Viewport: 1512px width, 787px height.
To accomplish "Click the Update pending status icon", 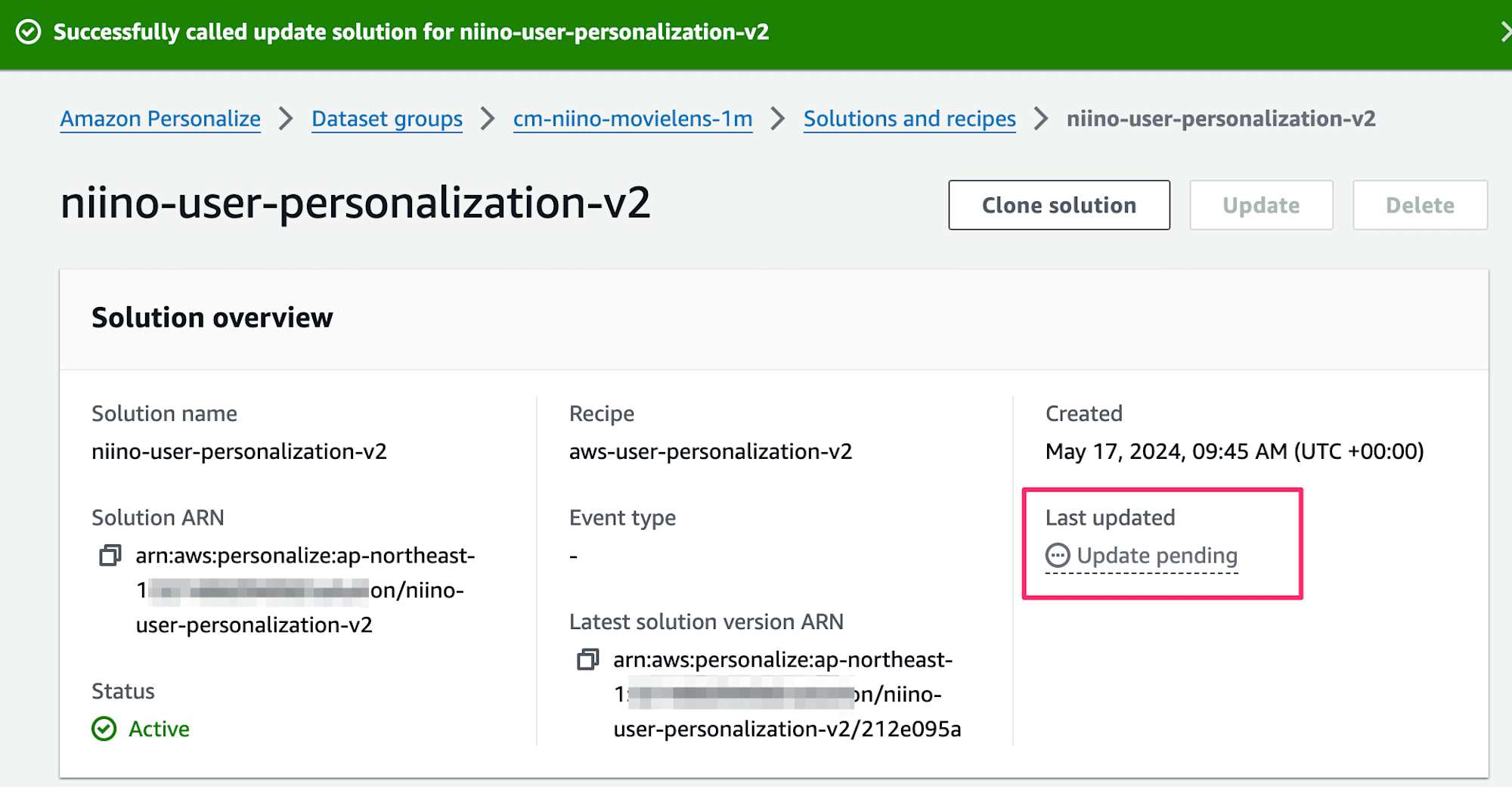I will point(1058,556).
